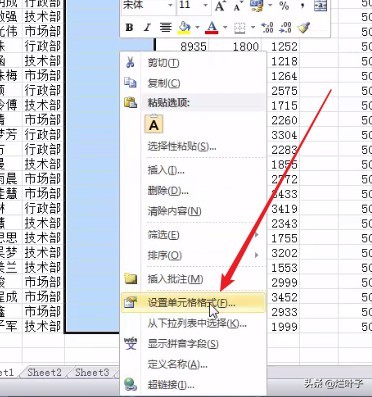Expand the 排序(O) submenu arrow

(x=257, y=255)
